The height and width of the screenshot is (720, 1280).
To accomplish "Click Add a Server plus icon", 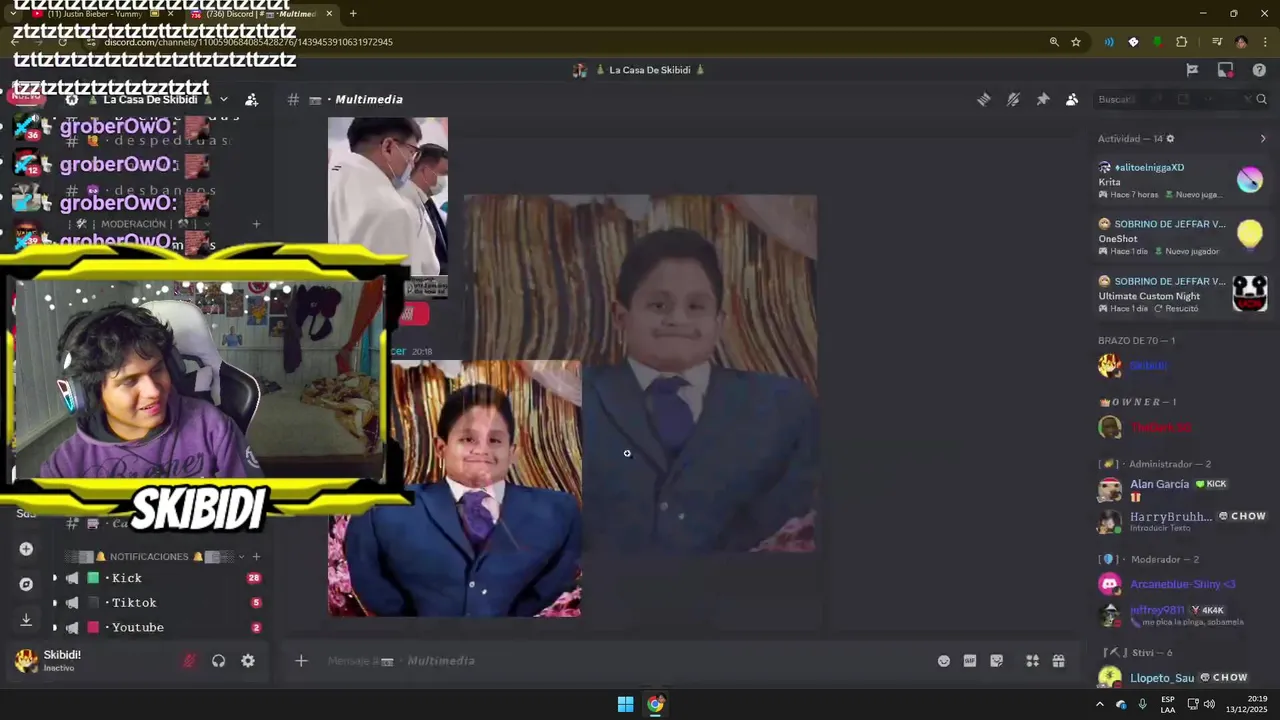I will [26, 549].
